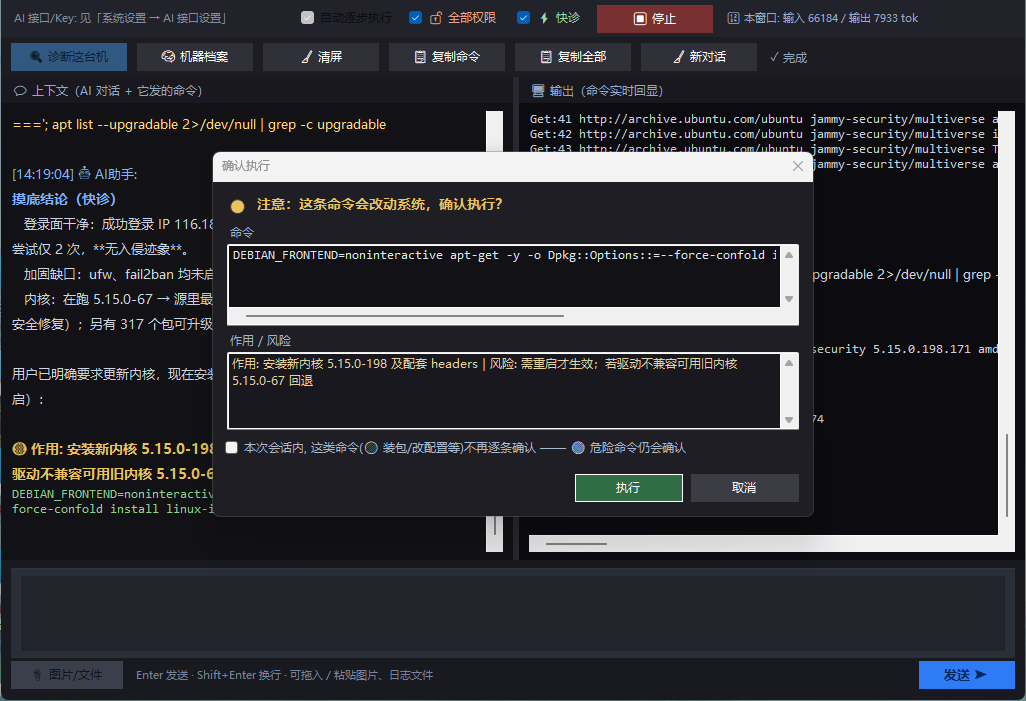Click the 取消 button in dialog
The height and width of the screenshot is (701, 1026).
[745, 488]
